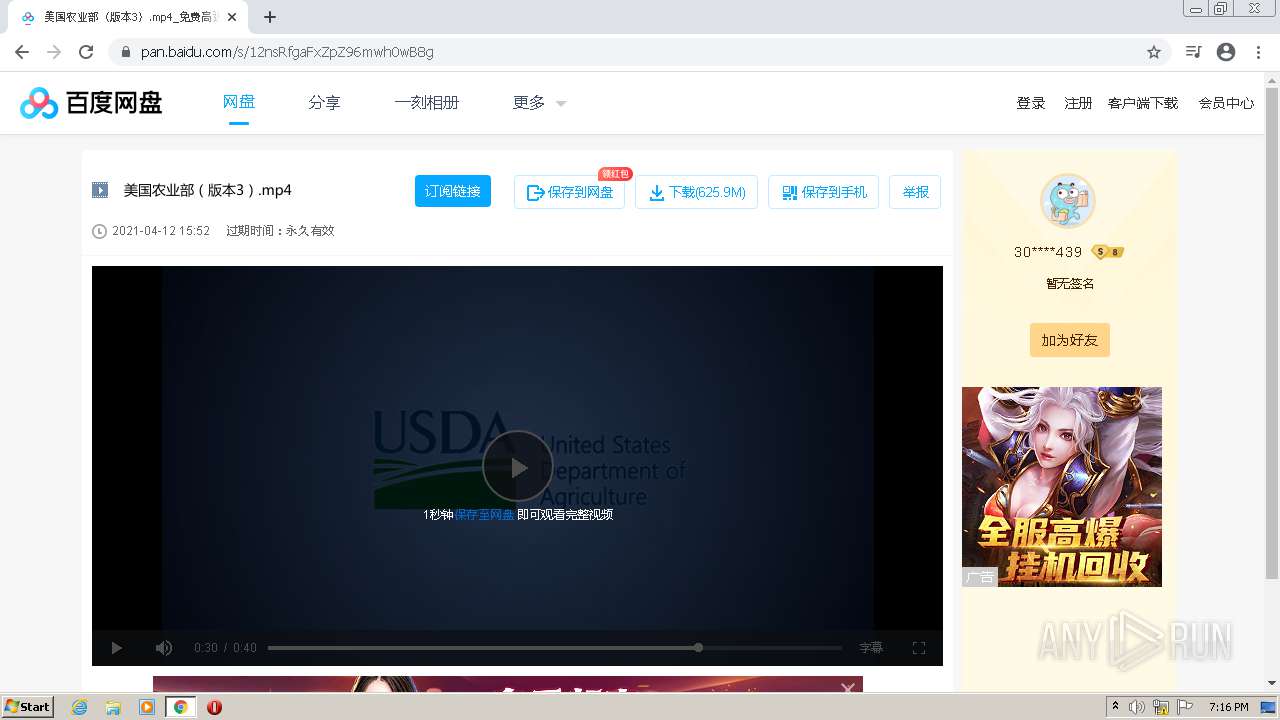Click the user level badge next to 30****439
This screenshot has width=1280, height=720.
1107,252
